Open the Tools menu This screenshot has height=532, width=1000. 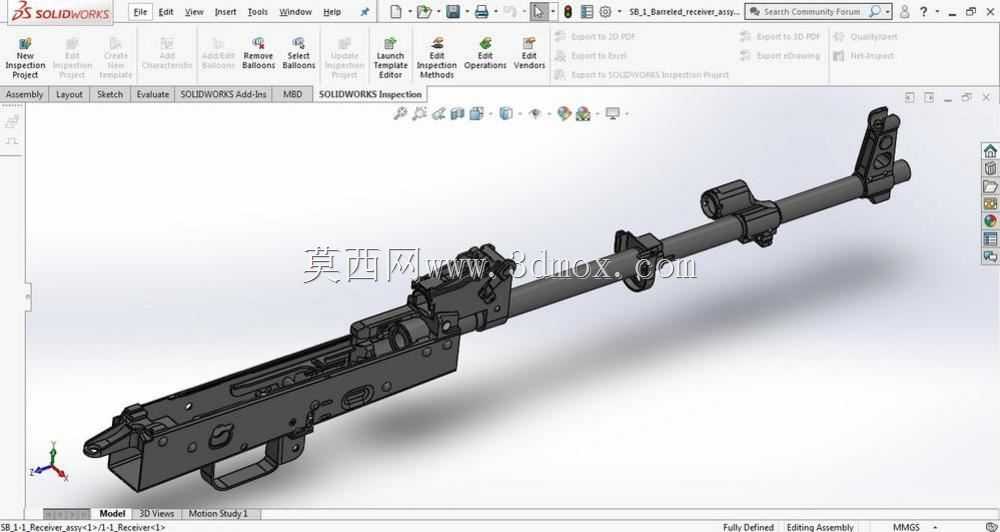coord(258,11)
